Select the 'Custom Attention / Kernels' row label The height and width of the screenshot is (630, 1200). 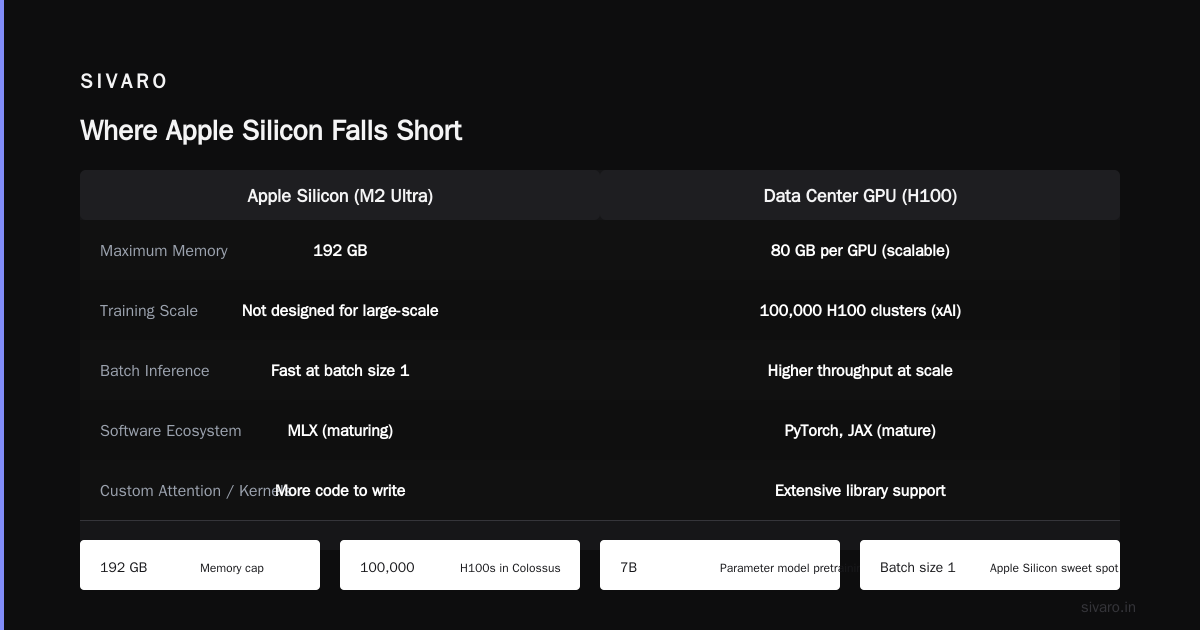click(x=195, y=491)
